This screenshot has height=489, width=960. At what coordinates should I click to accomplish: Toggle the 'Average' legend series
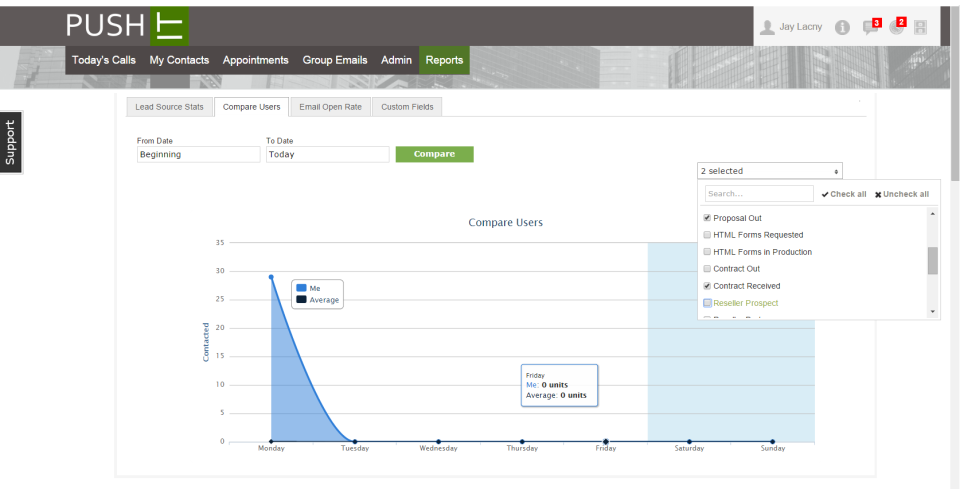317,300
